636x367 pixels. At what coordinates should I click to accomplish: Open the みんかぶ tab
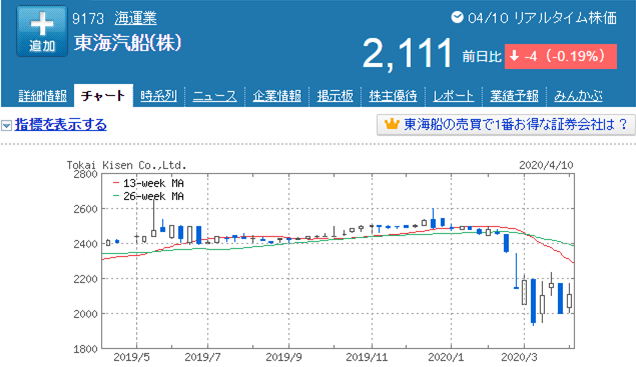(x=578, y=96)
